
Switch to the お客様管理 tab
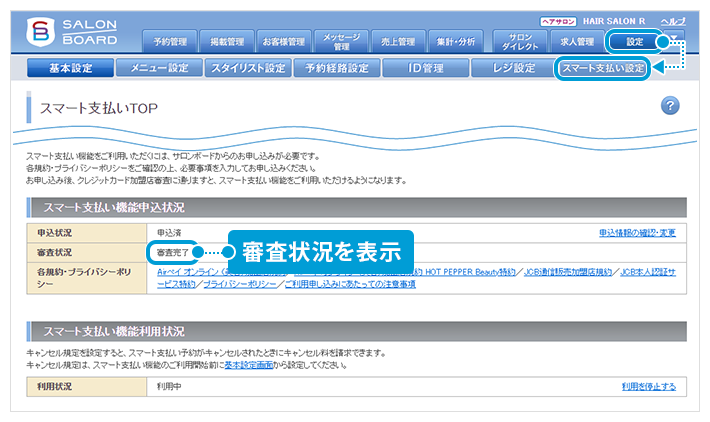tap(283, 42)
